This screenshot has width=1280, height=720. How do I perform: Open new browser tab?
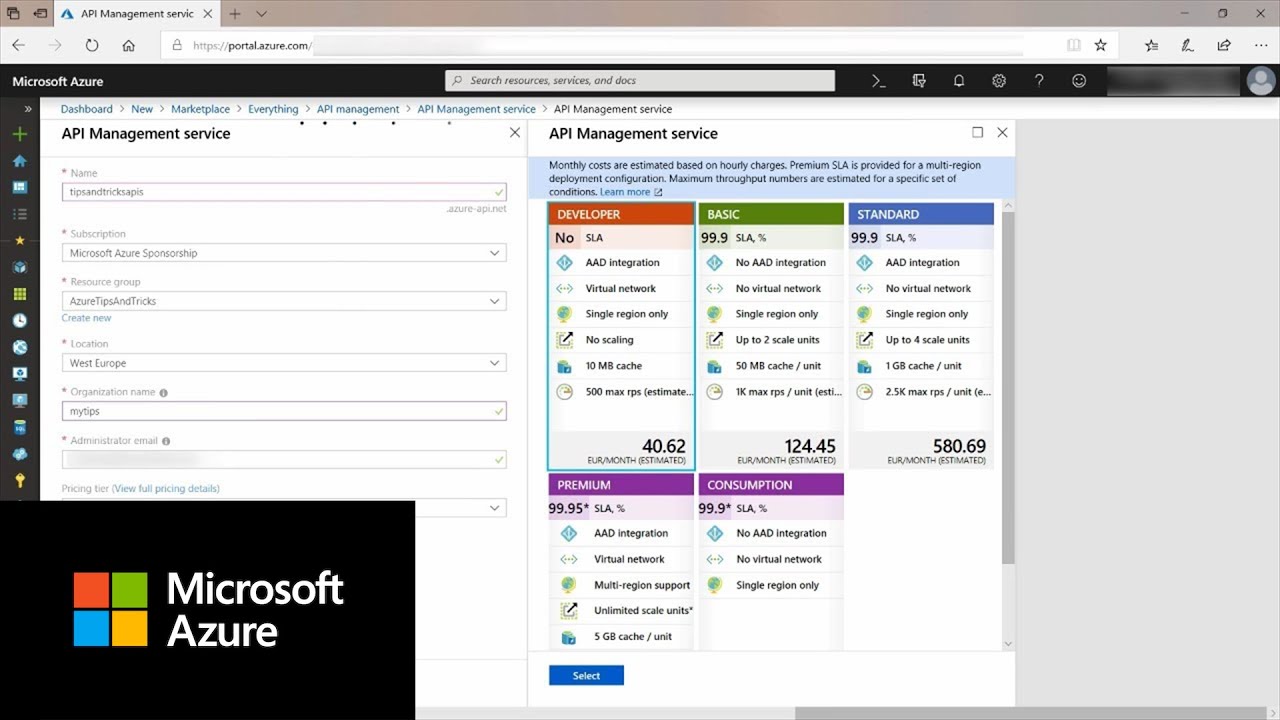235,14
